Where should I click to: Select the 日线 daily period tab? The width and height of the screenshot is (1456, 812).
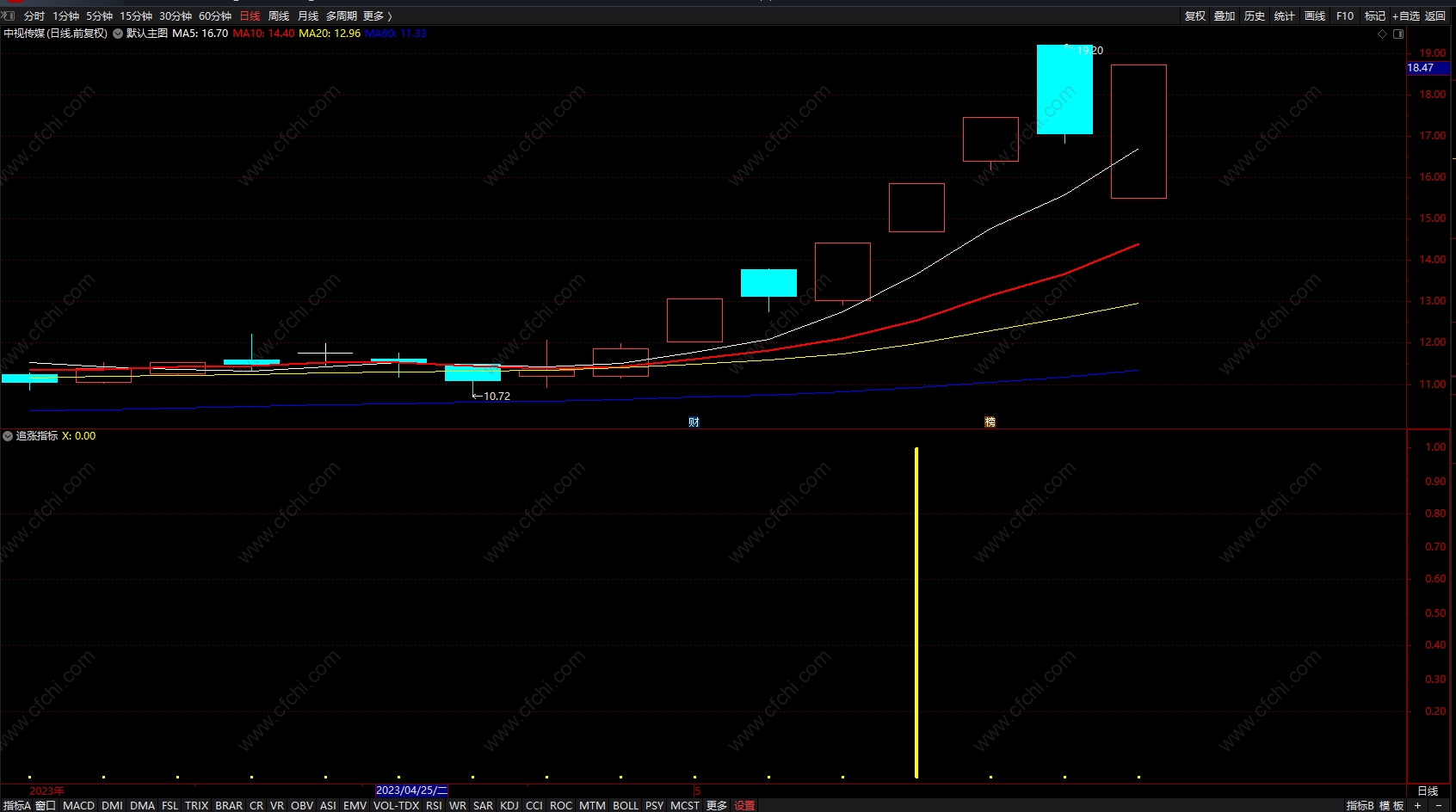click(x=250, y=16)
